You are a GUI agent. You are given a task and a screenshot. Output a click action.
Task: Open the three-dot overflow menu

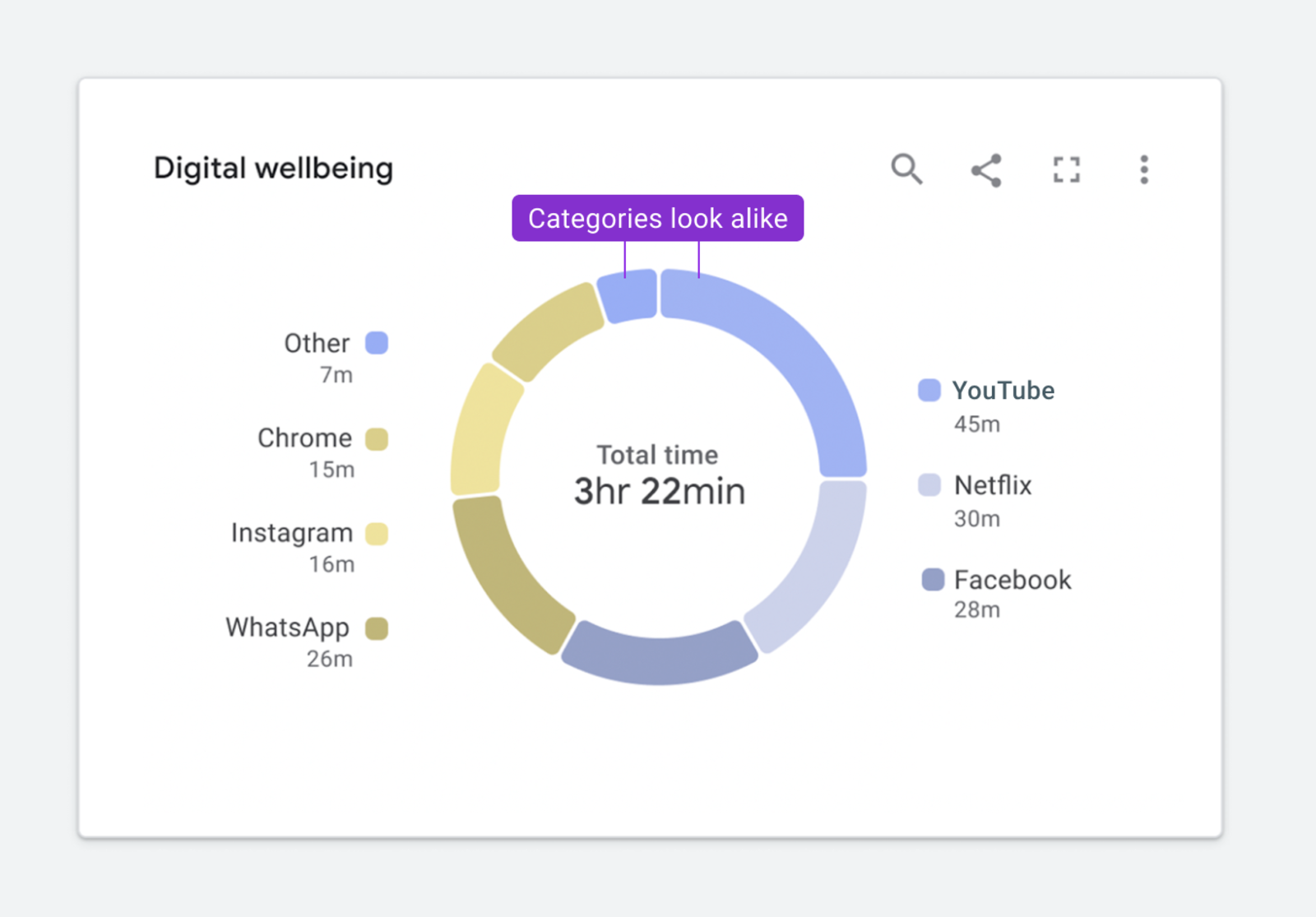coord(1143,169)
